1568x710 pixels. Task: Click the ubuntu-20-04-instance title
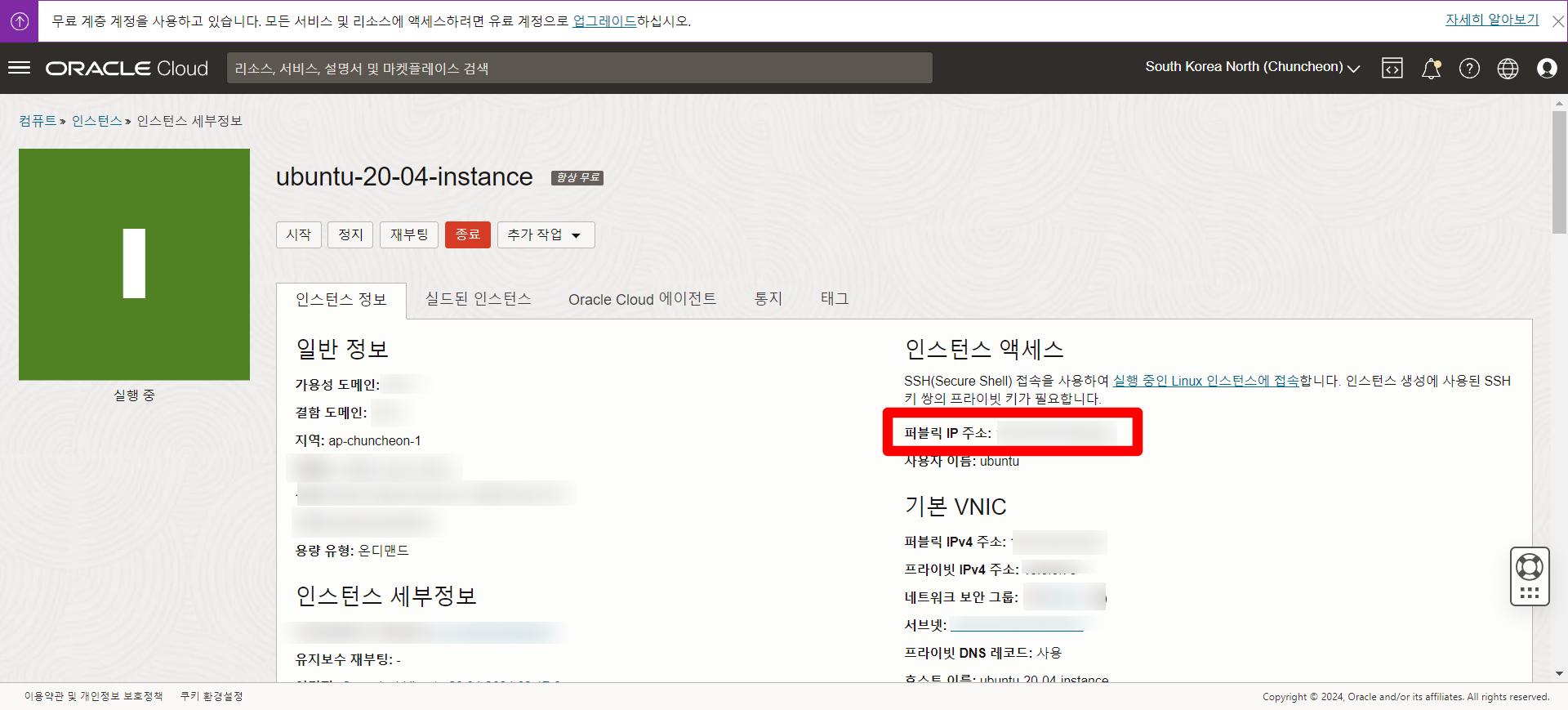[404, 176]
